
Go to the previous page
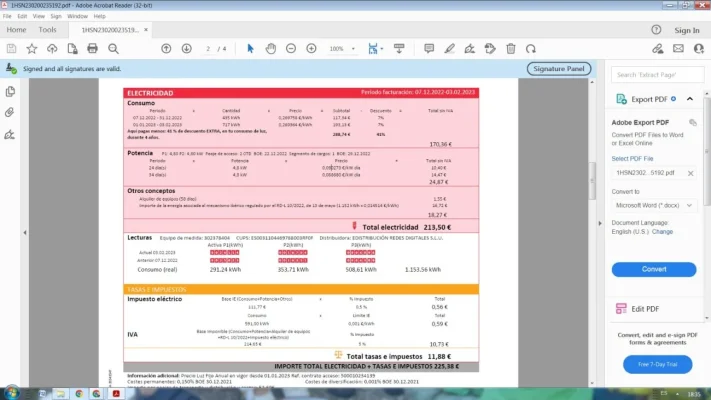pyautogui.click(x=166, y=49)
